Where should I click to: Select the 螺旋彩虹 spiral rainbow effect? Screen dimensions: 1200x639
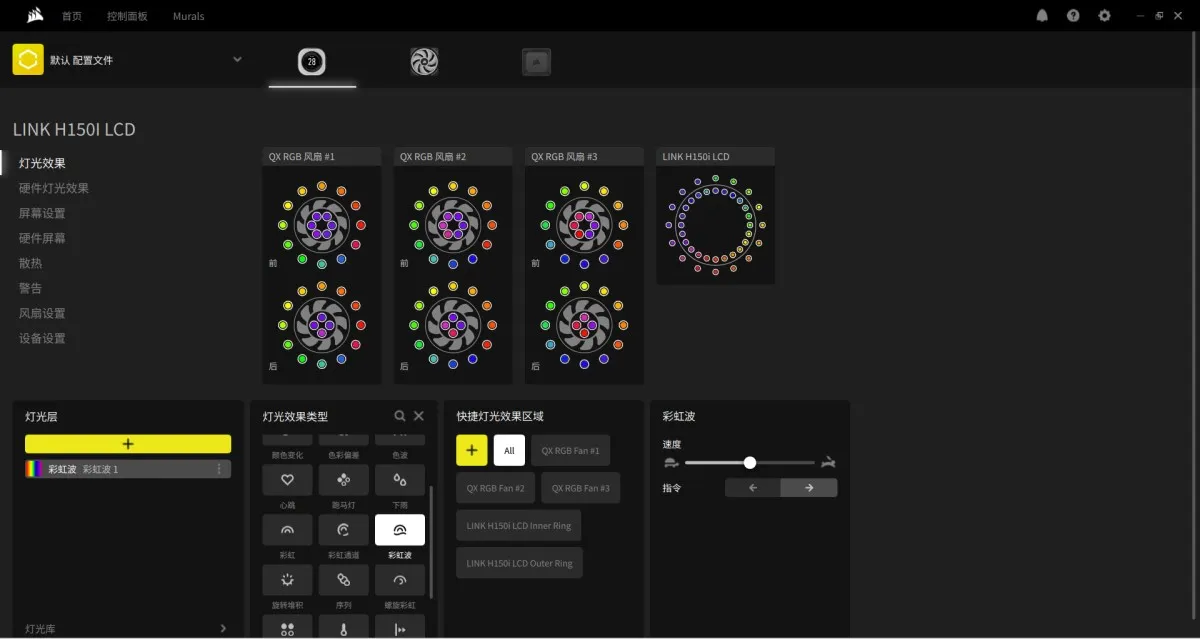pos(399,580)
